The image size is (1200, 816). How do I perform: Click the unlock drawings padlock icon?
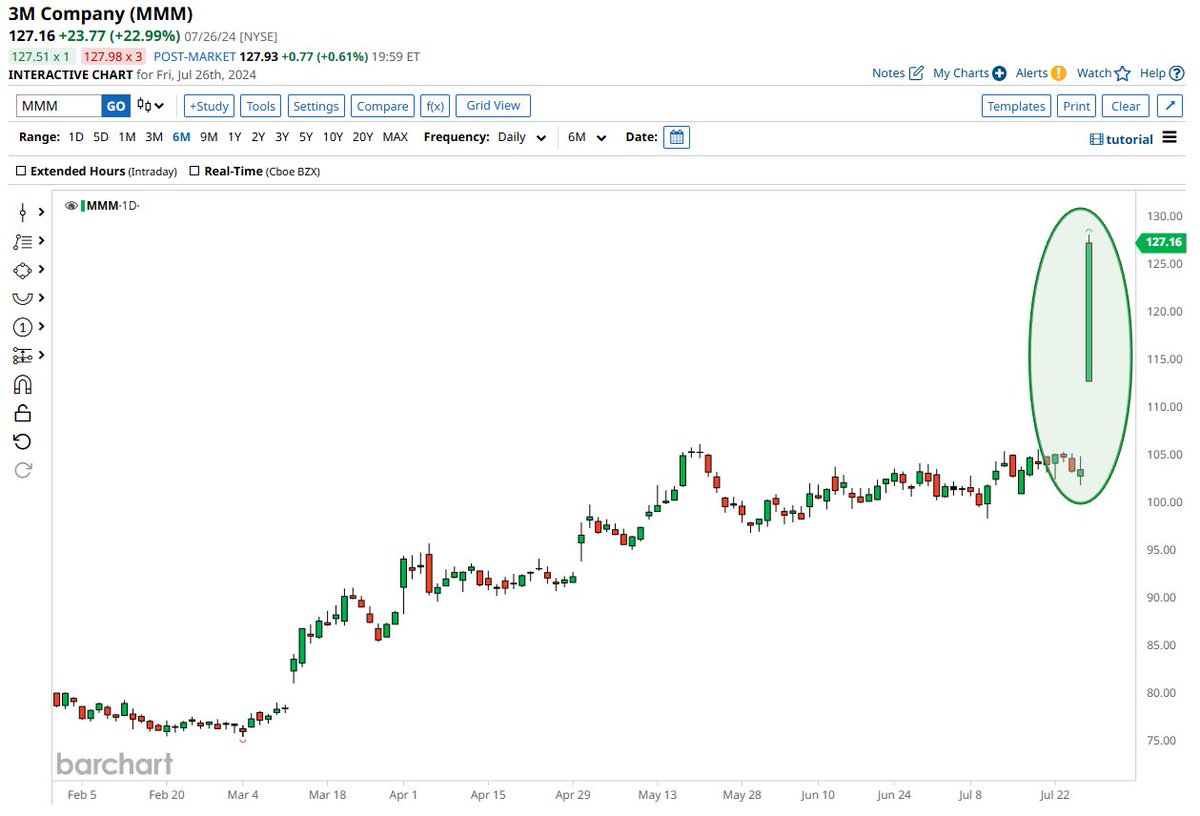(x=23, y=413)
